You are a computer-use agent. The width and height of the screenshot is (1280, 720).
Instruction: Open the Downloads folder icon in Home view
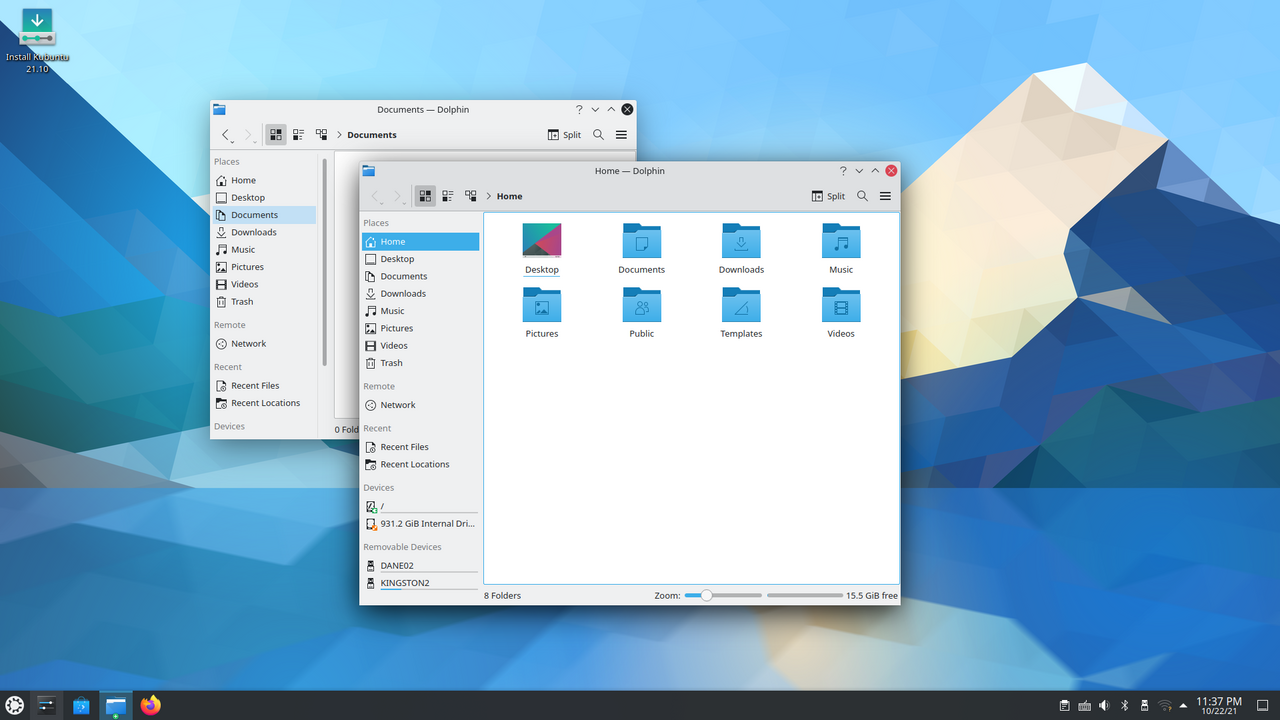pyautogui.click(x=741, y=249)
